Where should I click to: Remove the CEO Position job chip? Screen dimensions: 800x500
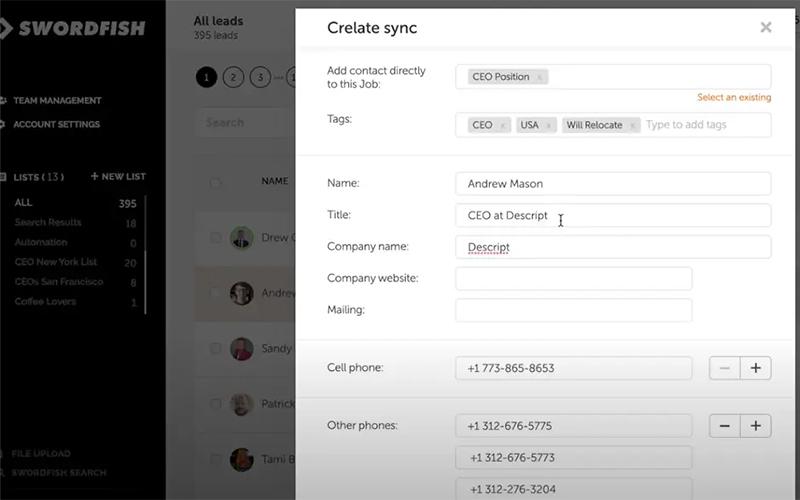click(x=539, y=78)
